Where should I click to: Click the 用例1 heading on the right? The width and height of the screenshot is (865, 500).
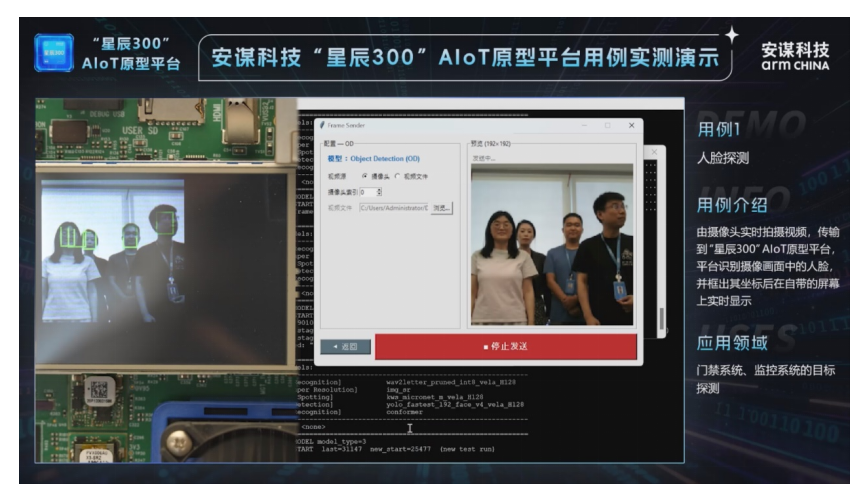click(718, 130)
